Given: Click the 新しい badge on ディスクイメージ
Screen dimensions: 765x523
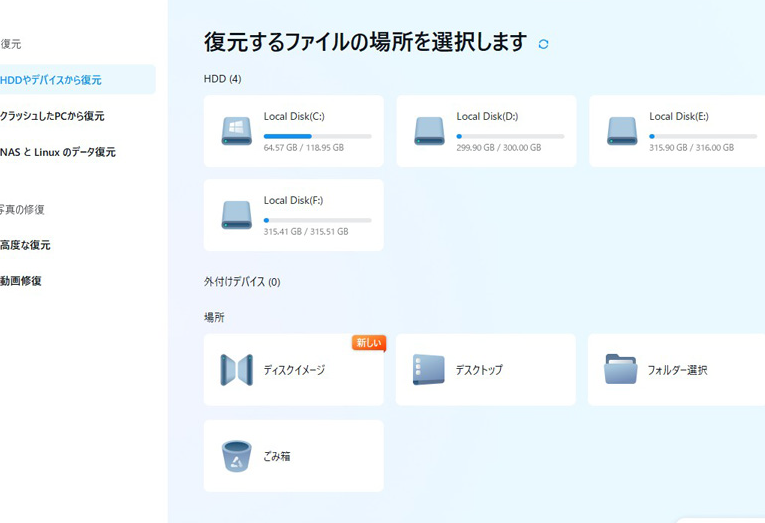Looking at the screenshot, I should tap(368, 343).
